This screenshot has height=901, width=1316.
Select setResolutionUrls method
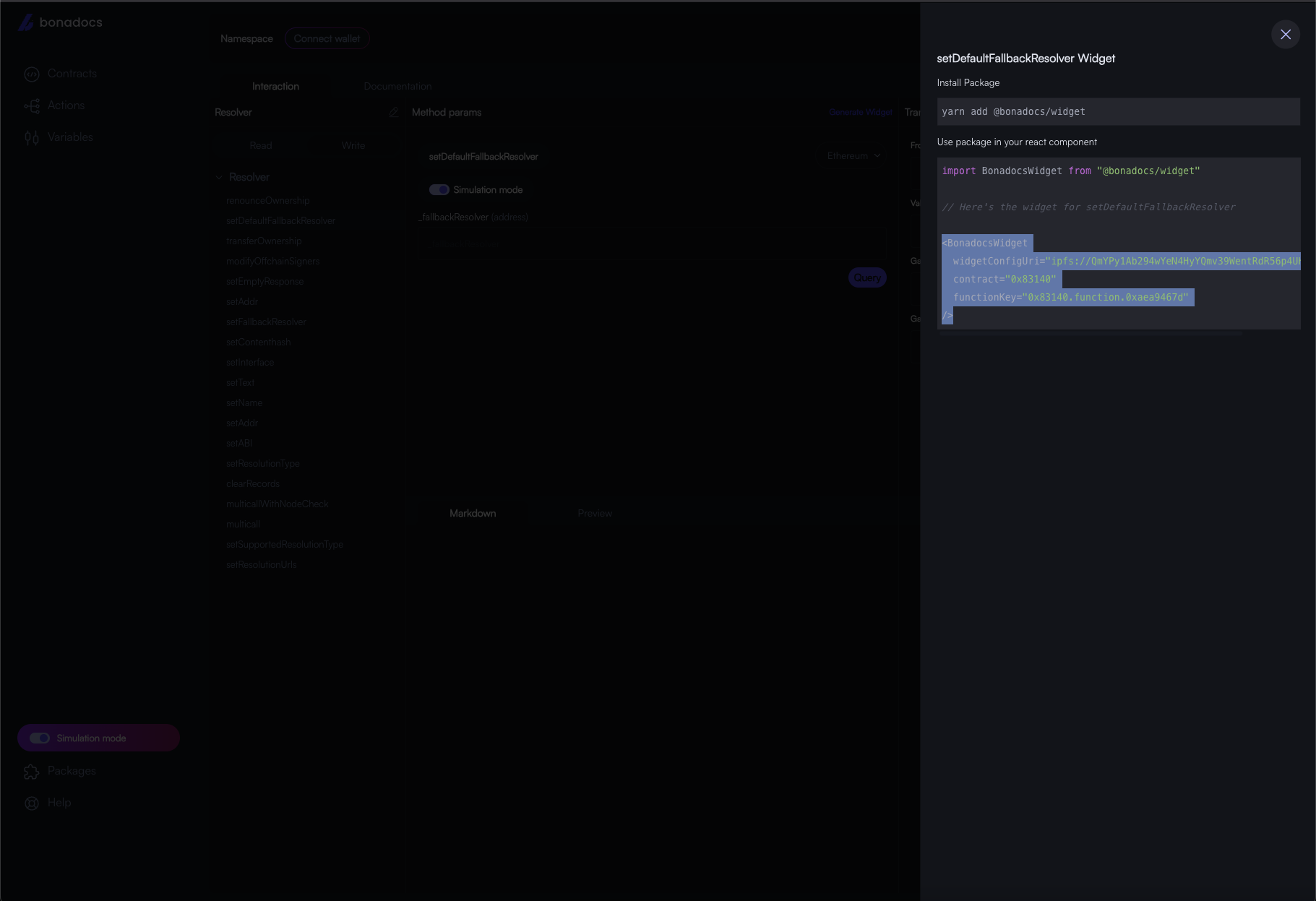pos(262,564)
